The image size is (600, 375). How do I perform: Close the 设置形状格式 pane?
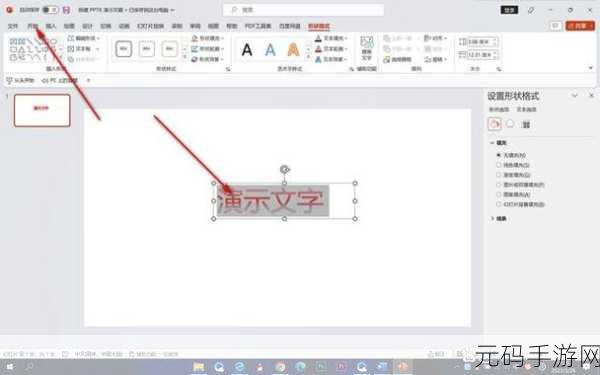[x=591, y=95]
